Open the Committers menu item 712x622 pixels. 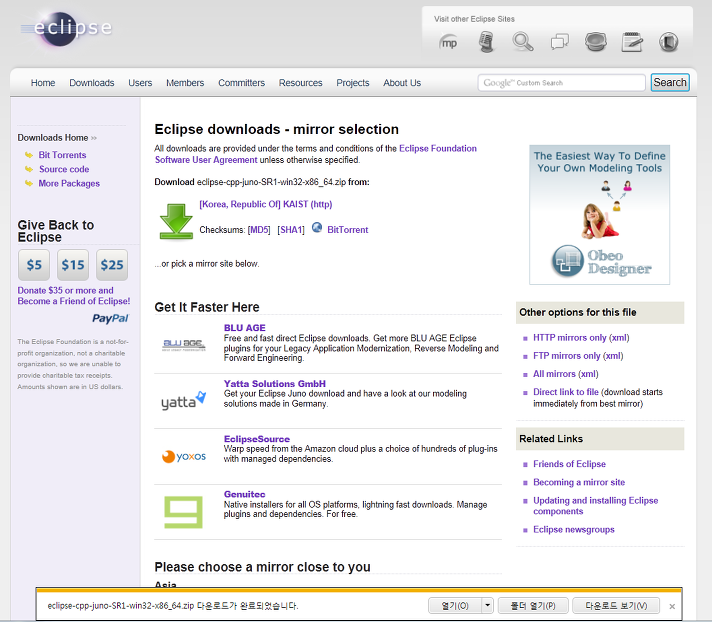242,83
